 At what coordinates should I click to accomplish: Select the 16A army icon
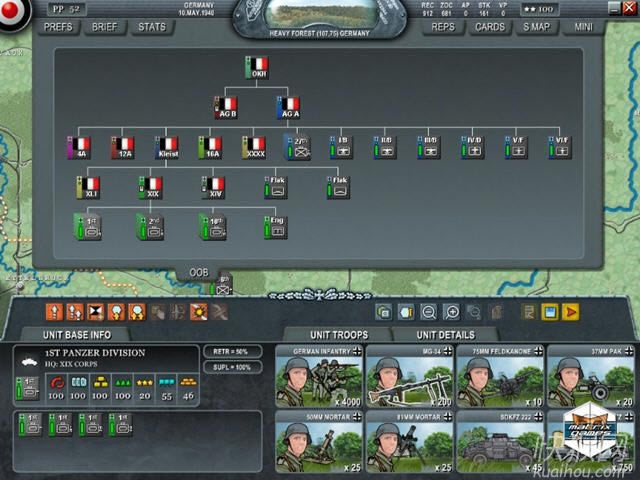210,148
